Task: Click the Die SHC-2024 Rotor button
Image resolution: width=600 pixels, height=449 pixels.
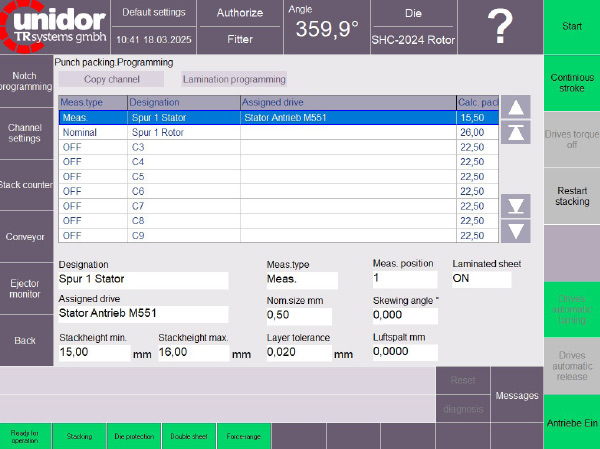Action: pos(413,27)
